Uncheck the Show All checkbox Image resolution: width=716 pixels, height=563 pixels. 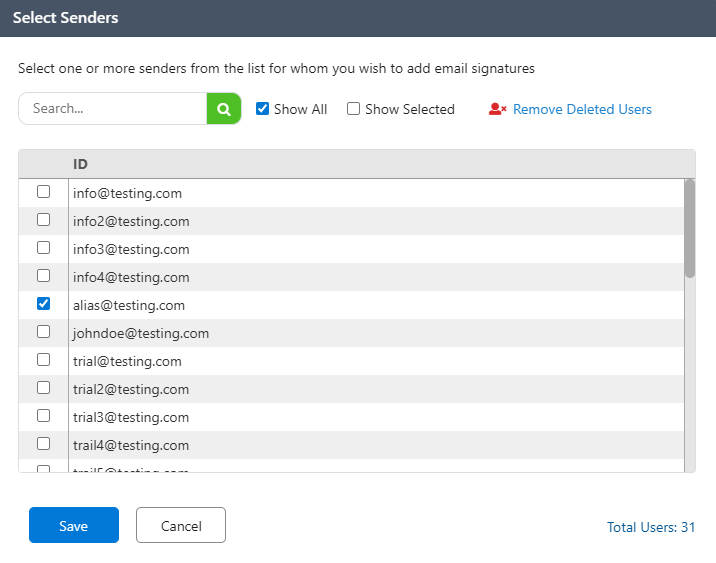[x=263, y=109]
